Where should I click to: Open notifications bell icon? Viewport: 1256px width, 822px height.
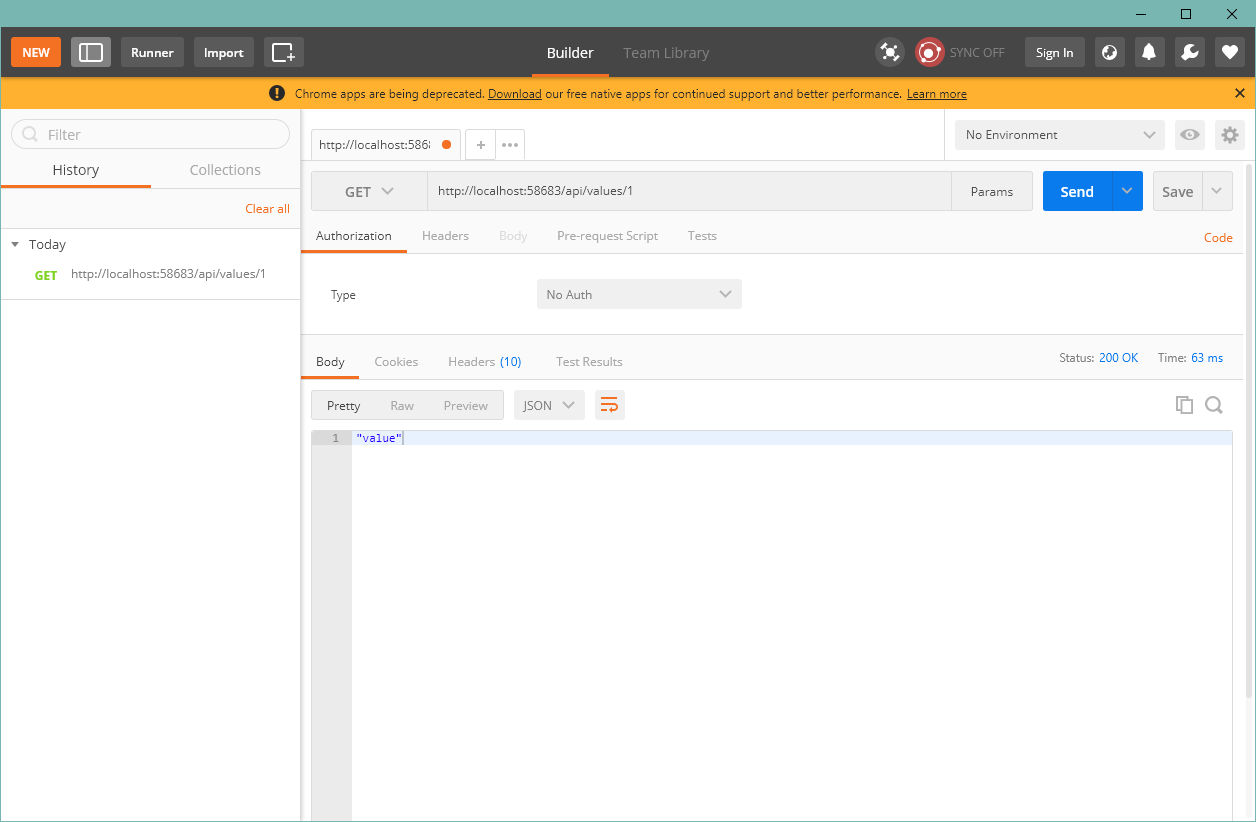1150,52
